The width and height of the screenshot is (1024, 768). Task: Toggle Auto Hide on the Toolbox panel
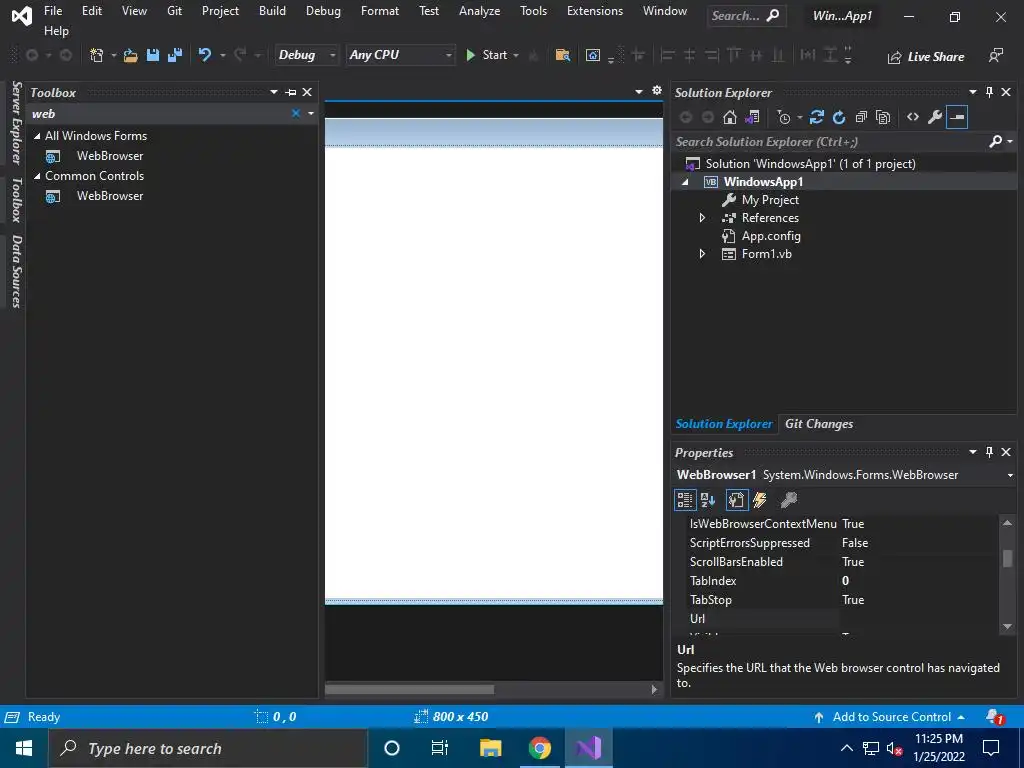coord(291,92)
